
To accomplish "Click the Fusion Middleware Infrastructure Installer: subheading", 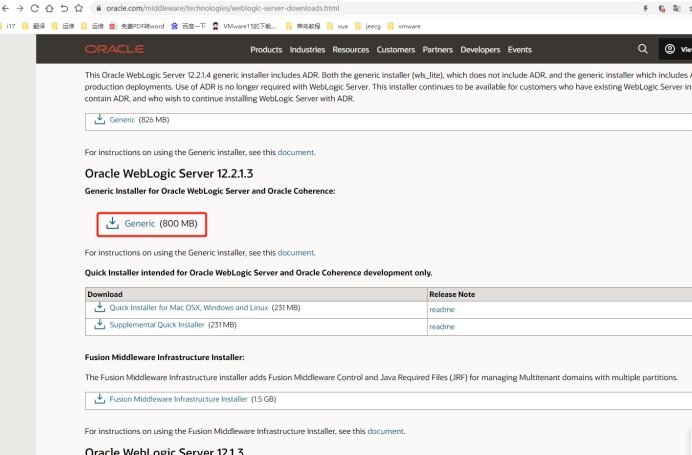I will pos(165,357).
